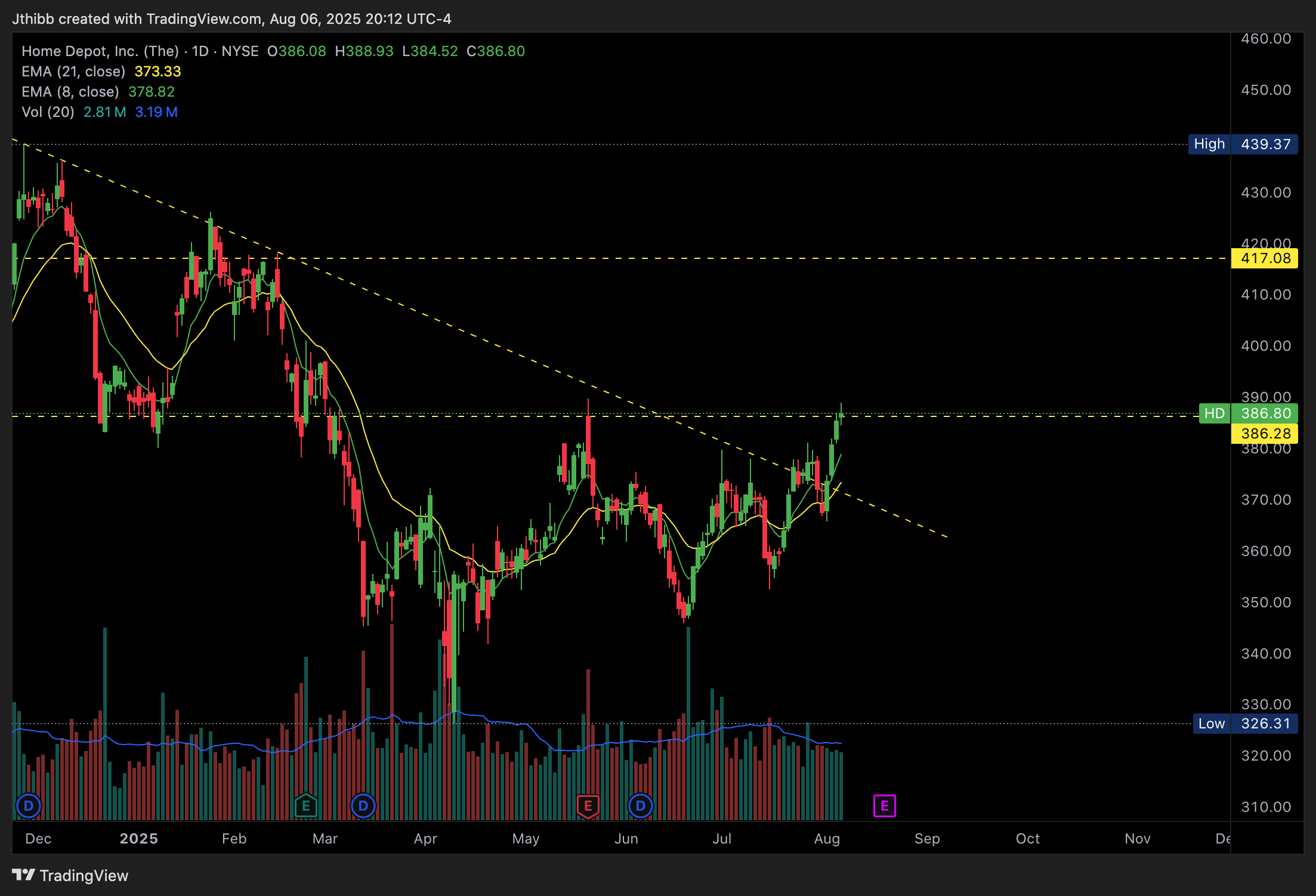Select the Home Depot, Inc. symbol title
1316x896 pixels.
tap(100, 51)
